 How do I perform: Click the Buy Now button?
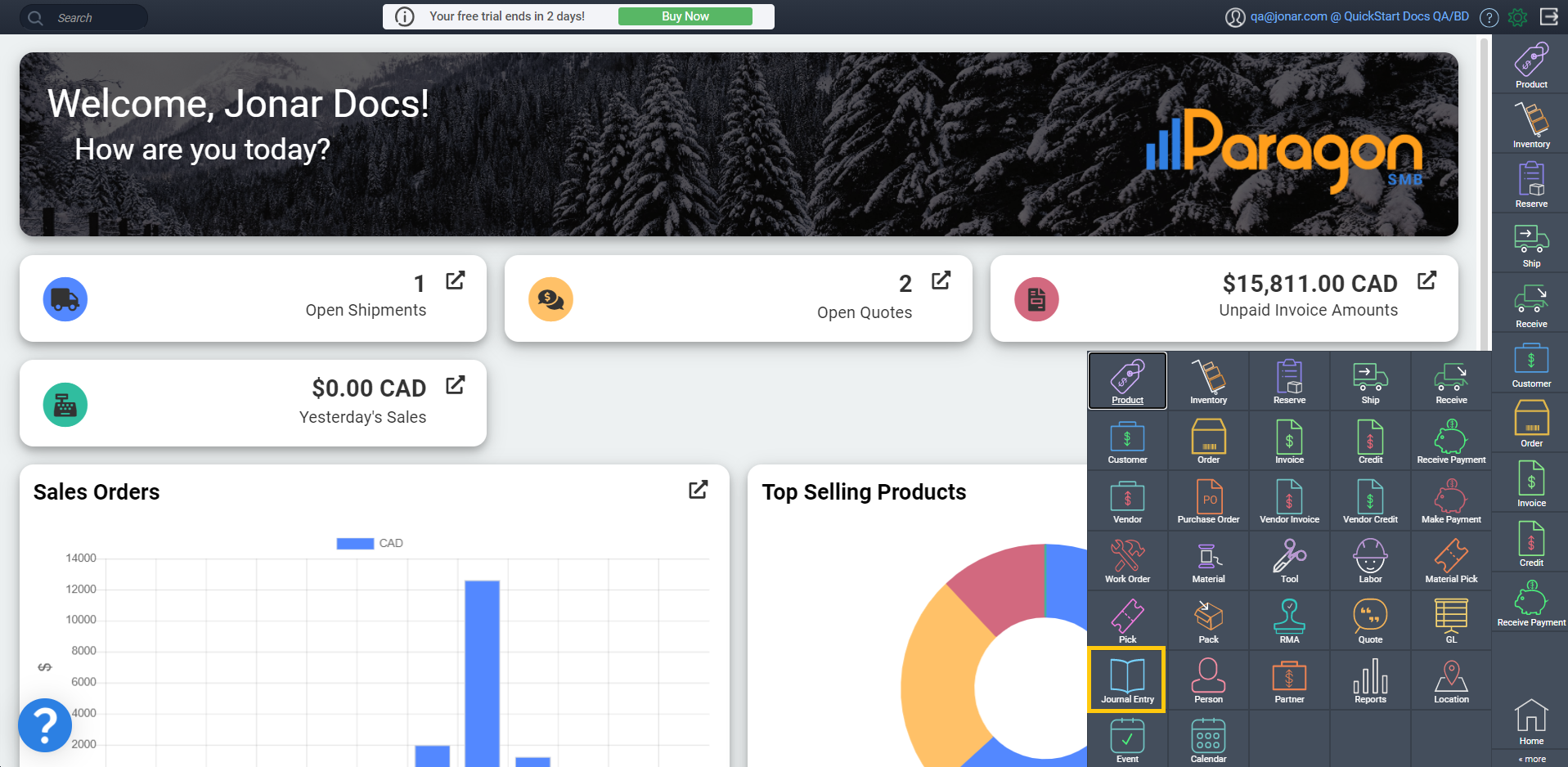point(685,16)
